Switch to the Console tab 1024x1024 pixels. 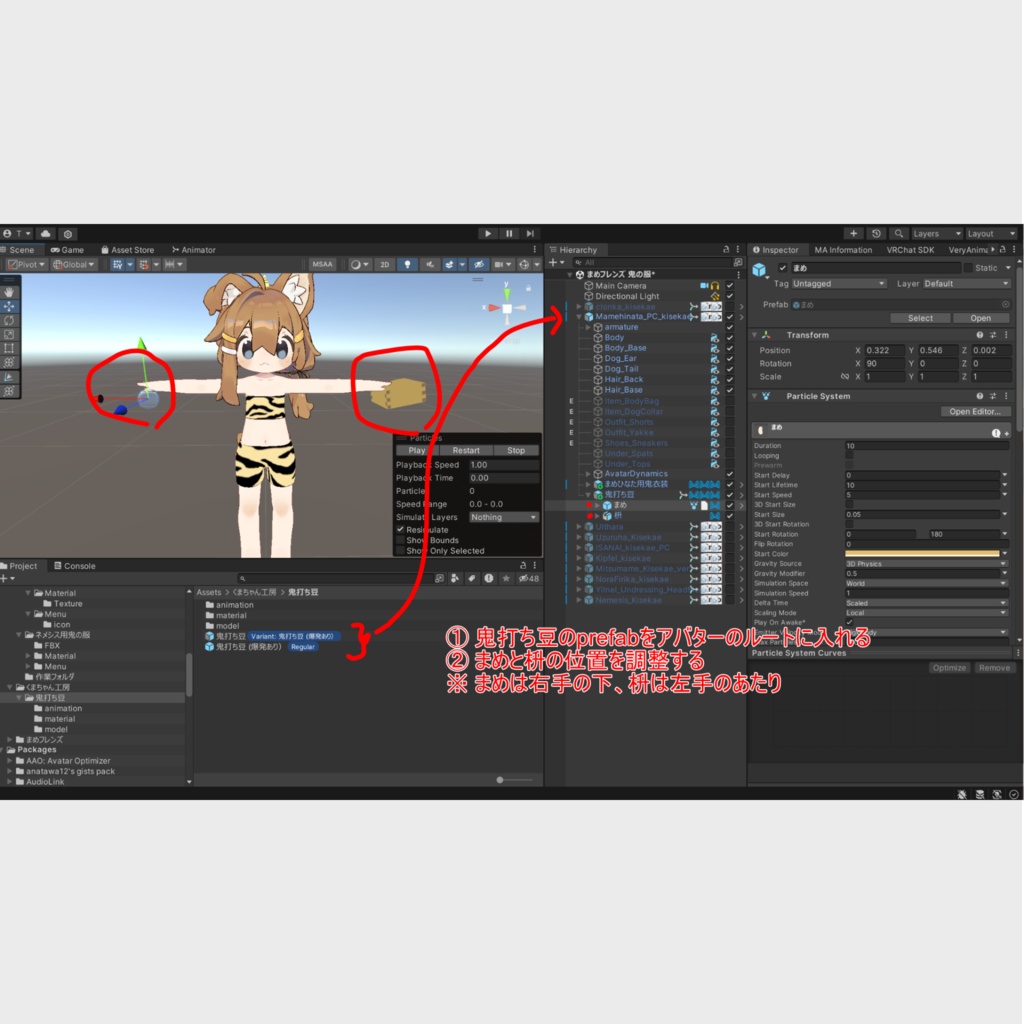(x=74, y=566)
